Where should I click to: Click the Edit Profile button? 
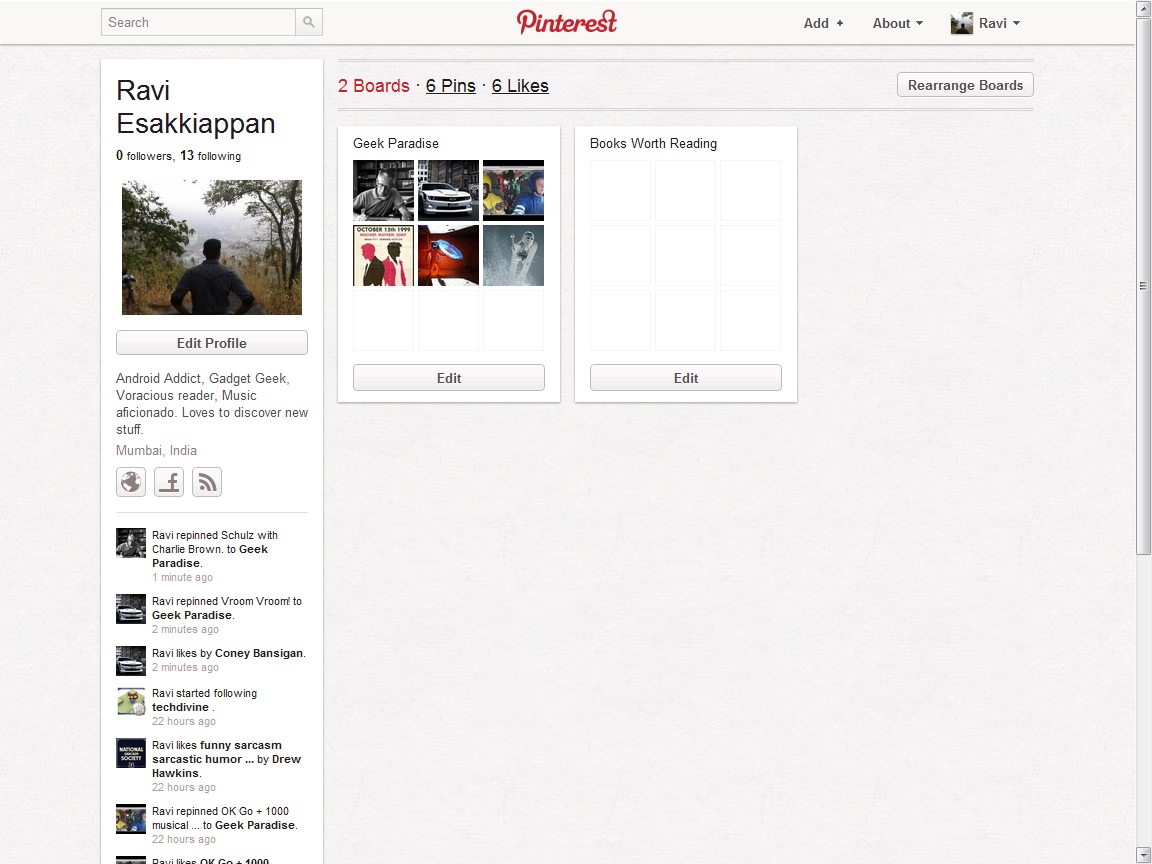[x=212, y=343]
